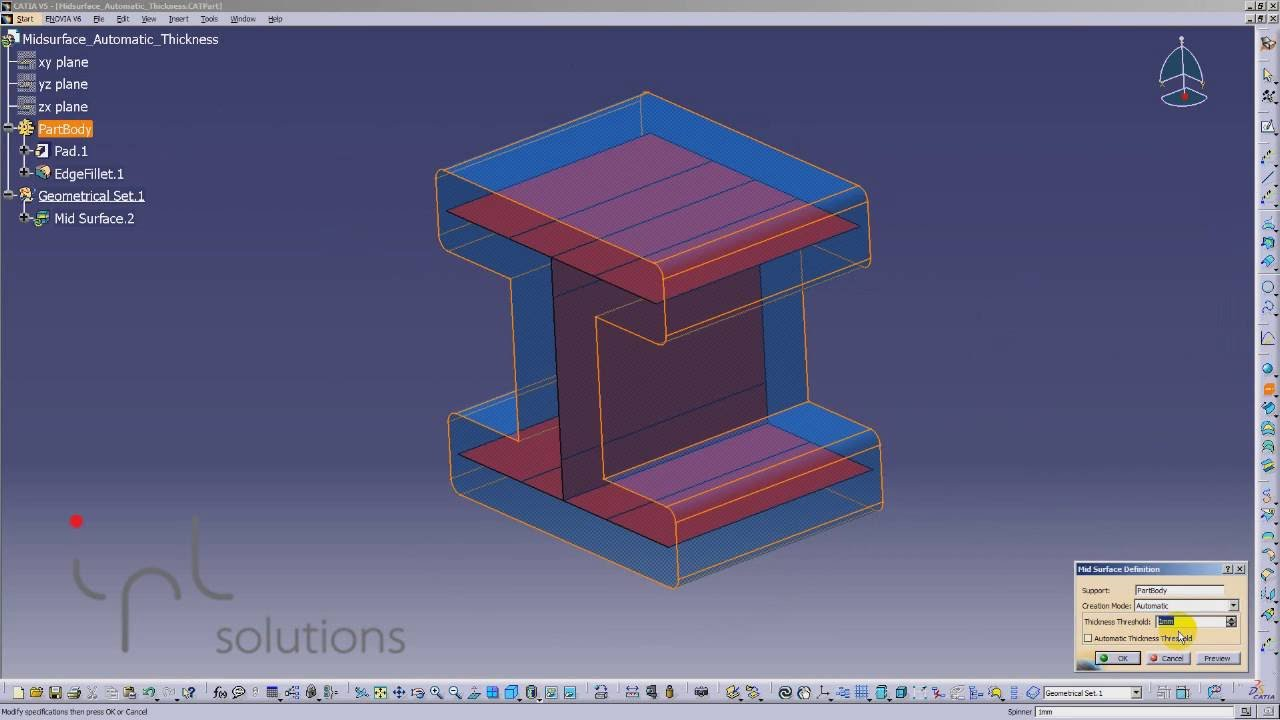Open the Tools menu
Image resolution: width=1280 pixels, height=720 pixels.
pos(208,18)
